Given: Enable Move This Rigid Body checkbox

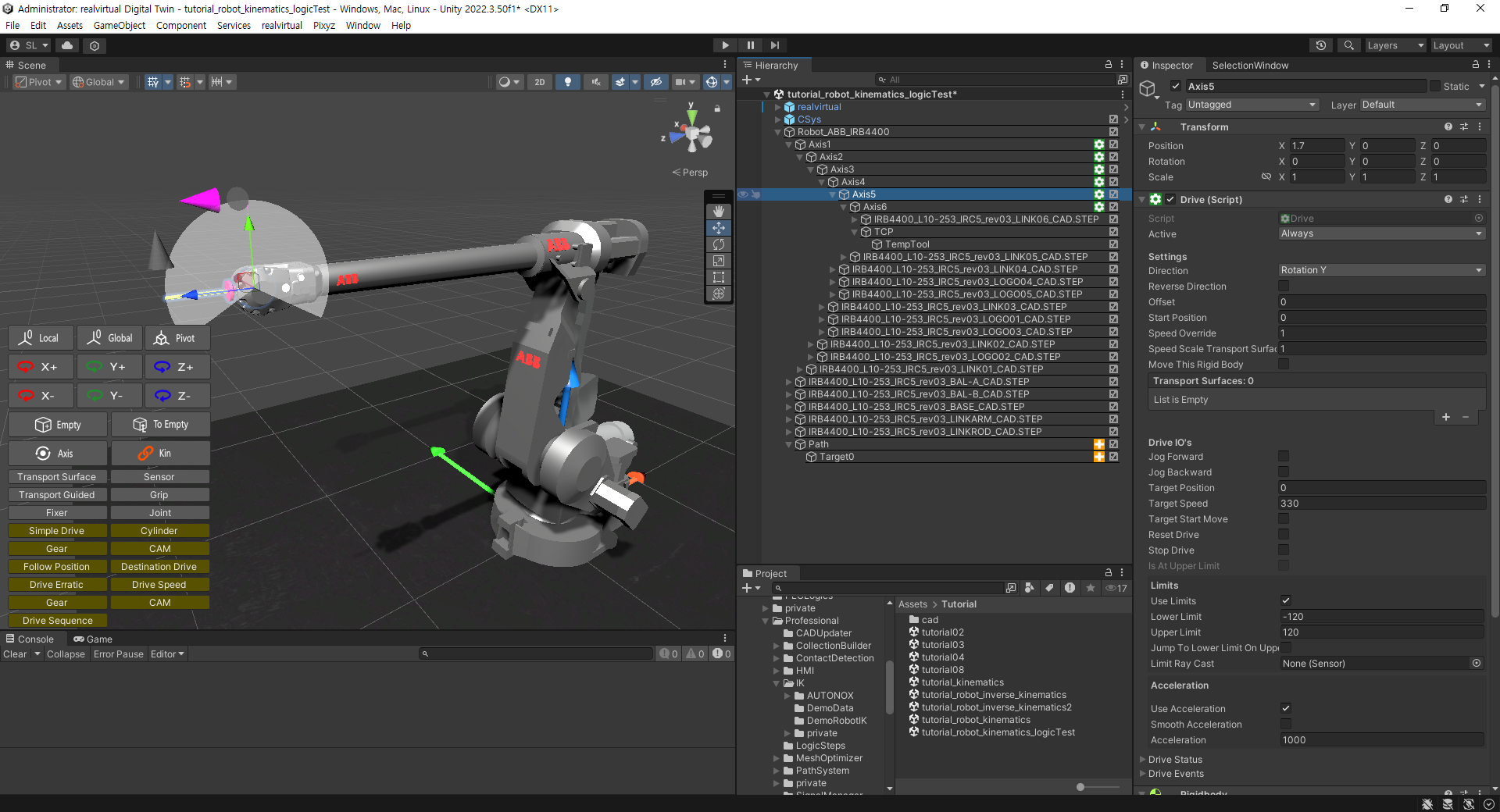Looking at the screenshot, I should click(1284, 365).
